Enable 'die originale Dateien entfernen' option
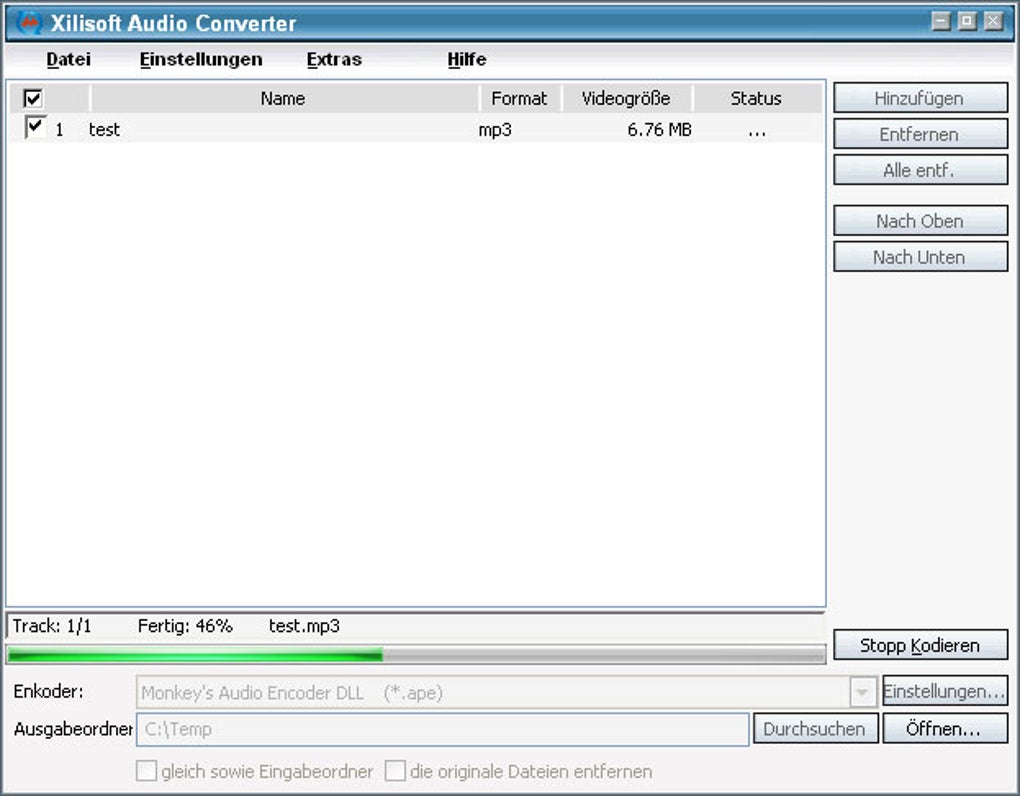Viewport: 1020px width, 796px height. point(394,772)
